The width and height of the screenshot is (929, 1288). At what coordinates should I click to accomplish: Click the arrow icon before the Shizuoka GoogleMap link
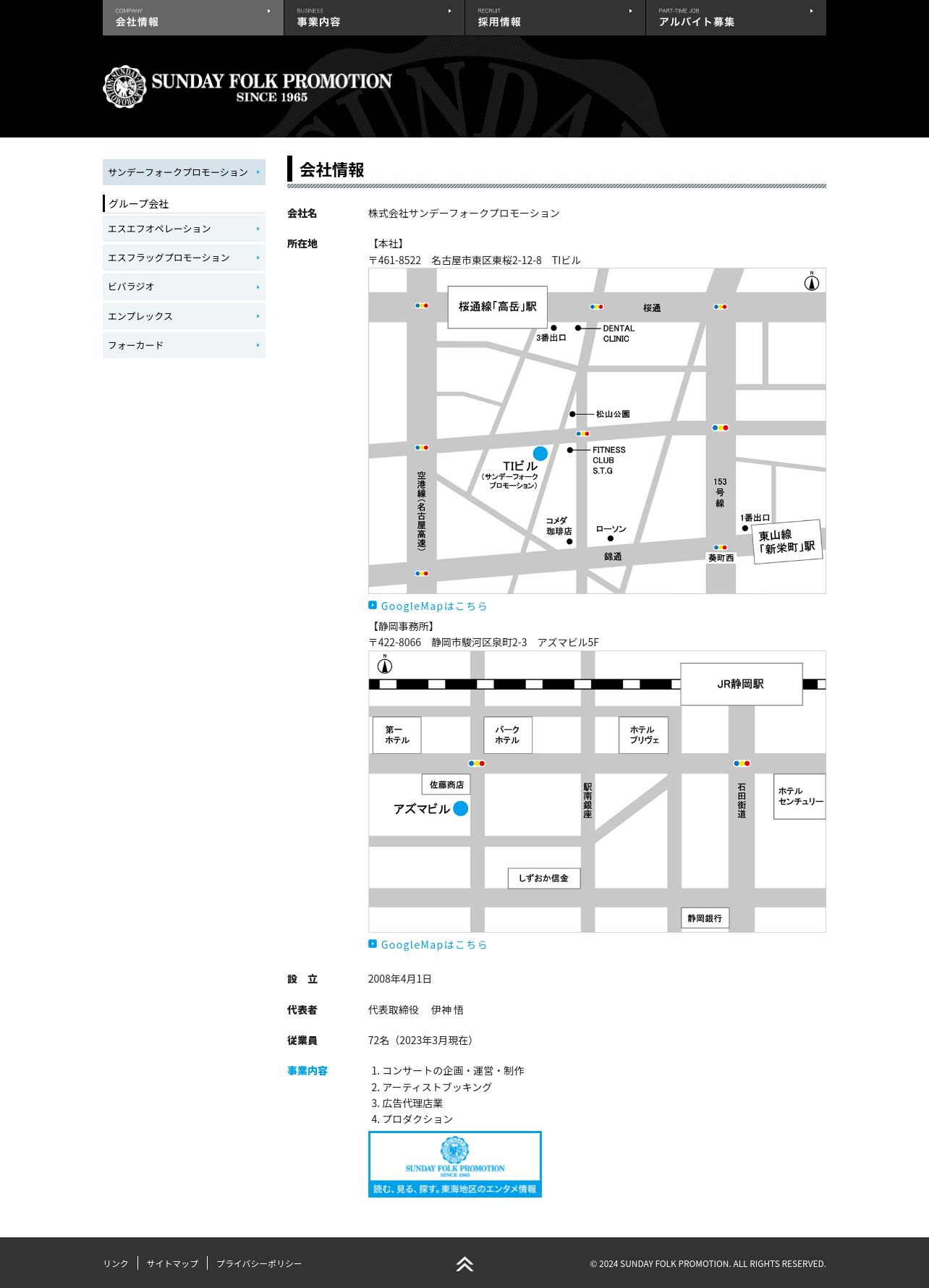coord(373,944)
